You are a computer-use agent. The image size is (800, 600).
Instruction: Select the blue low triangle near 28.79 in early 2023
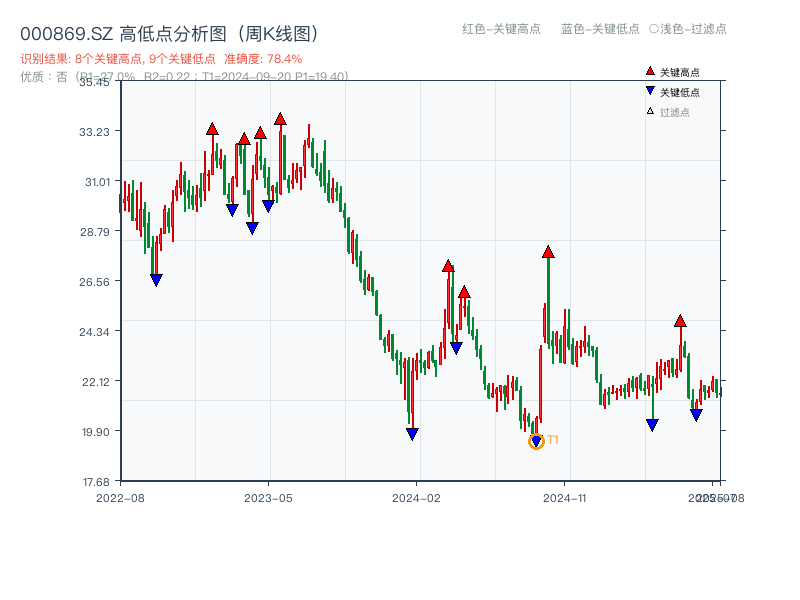tap(252, 228)
